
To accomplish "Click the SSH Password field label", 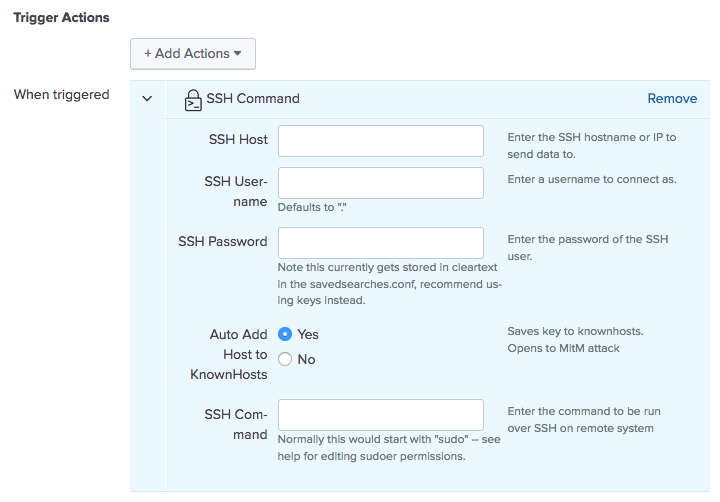I will pyautogui.click(x=223, y=241).
